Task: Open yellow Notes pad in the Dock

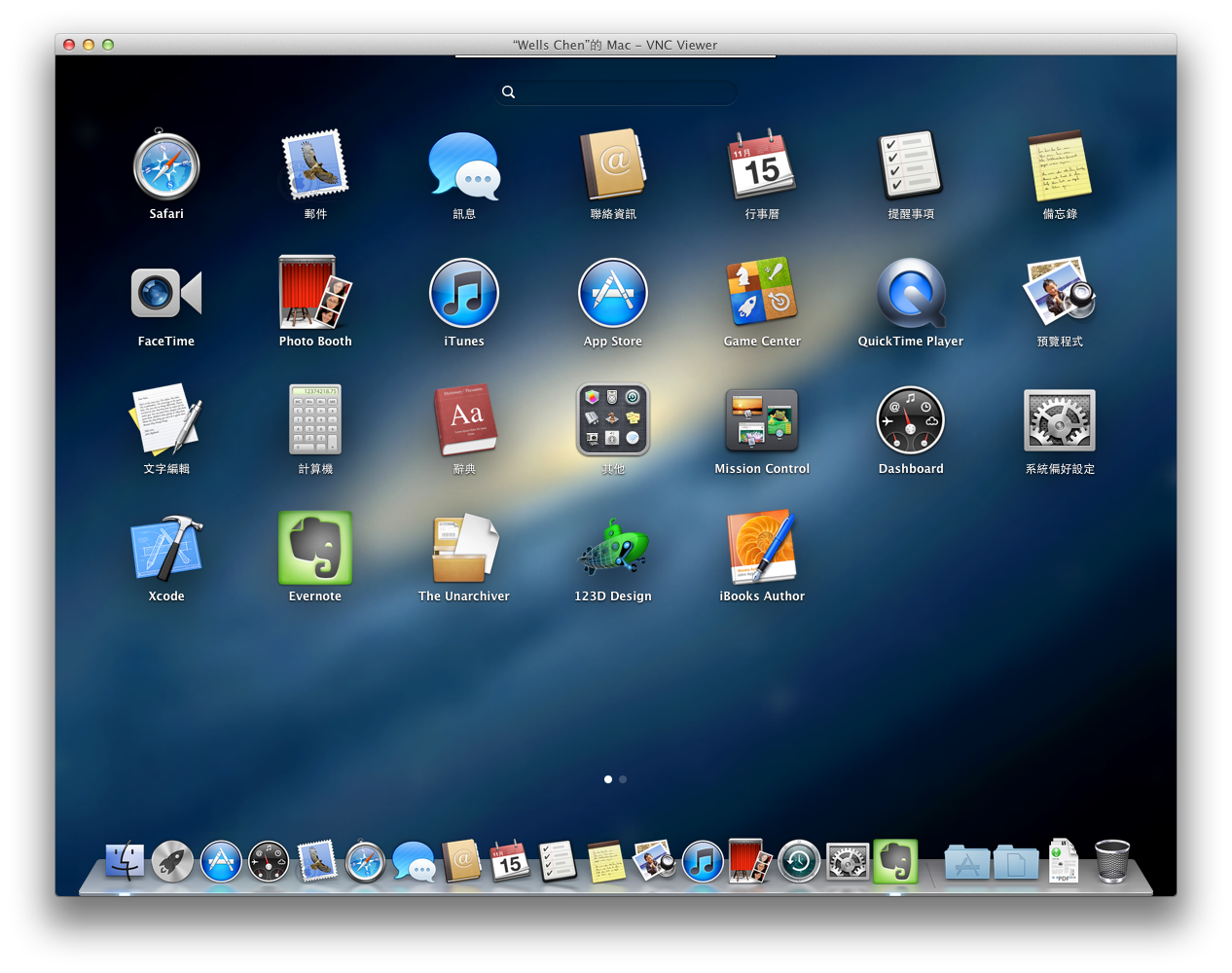Action: pyautogui.click(x=606, y=861)
